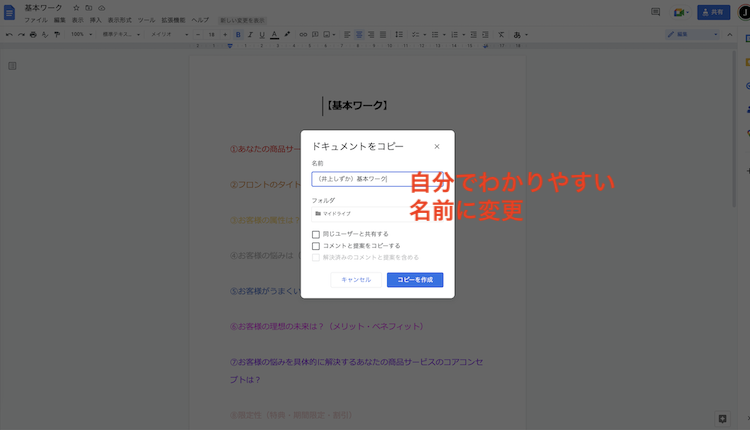Click the 名前 text input field
Image resolution: width=750 pixels, height=430 pixels.
click(x=360, y=178)
